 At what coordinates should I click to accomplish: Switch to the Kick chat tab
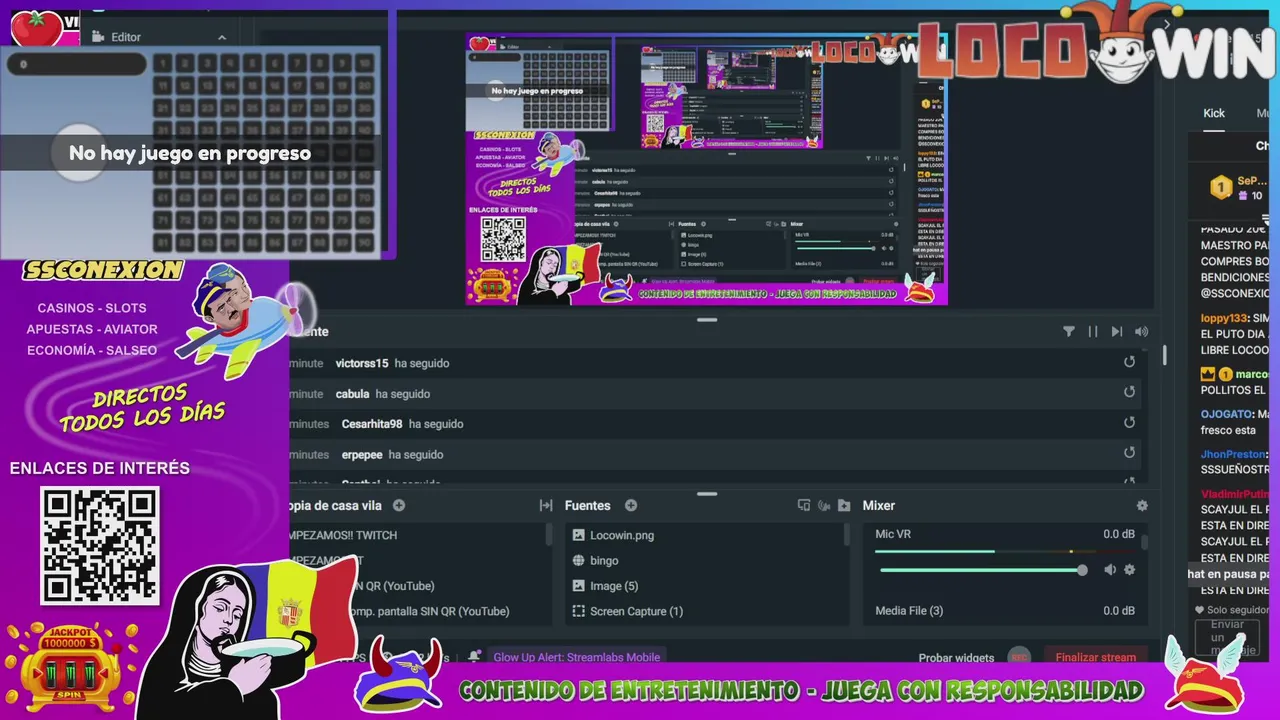pyautogui.click(x=1214, y=114)
